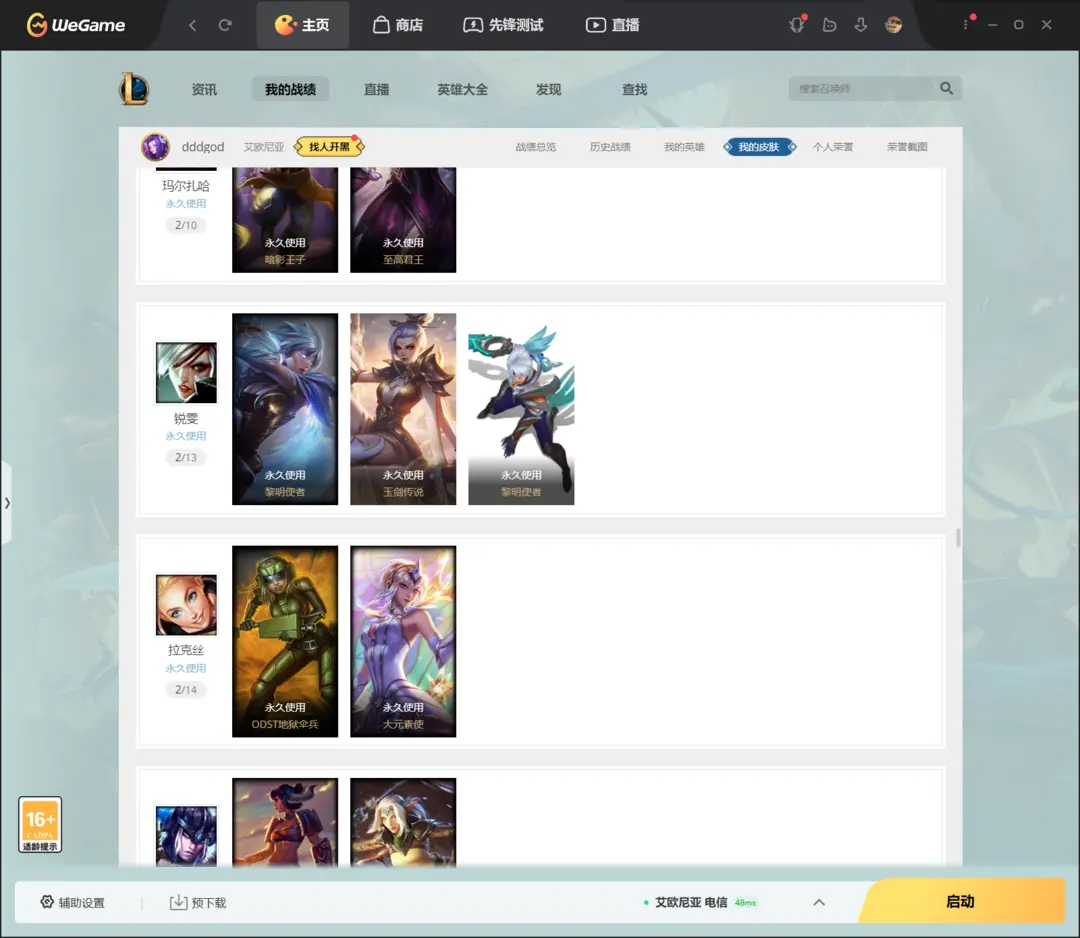Click the dddgod profile avatar

(156, 147)
